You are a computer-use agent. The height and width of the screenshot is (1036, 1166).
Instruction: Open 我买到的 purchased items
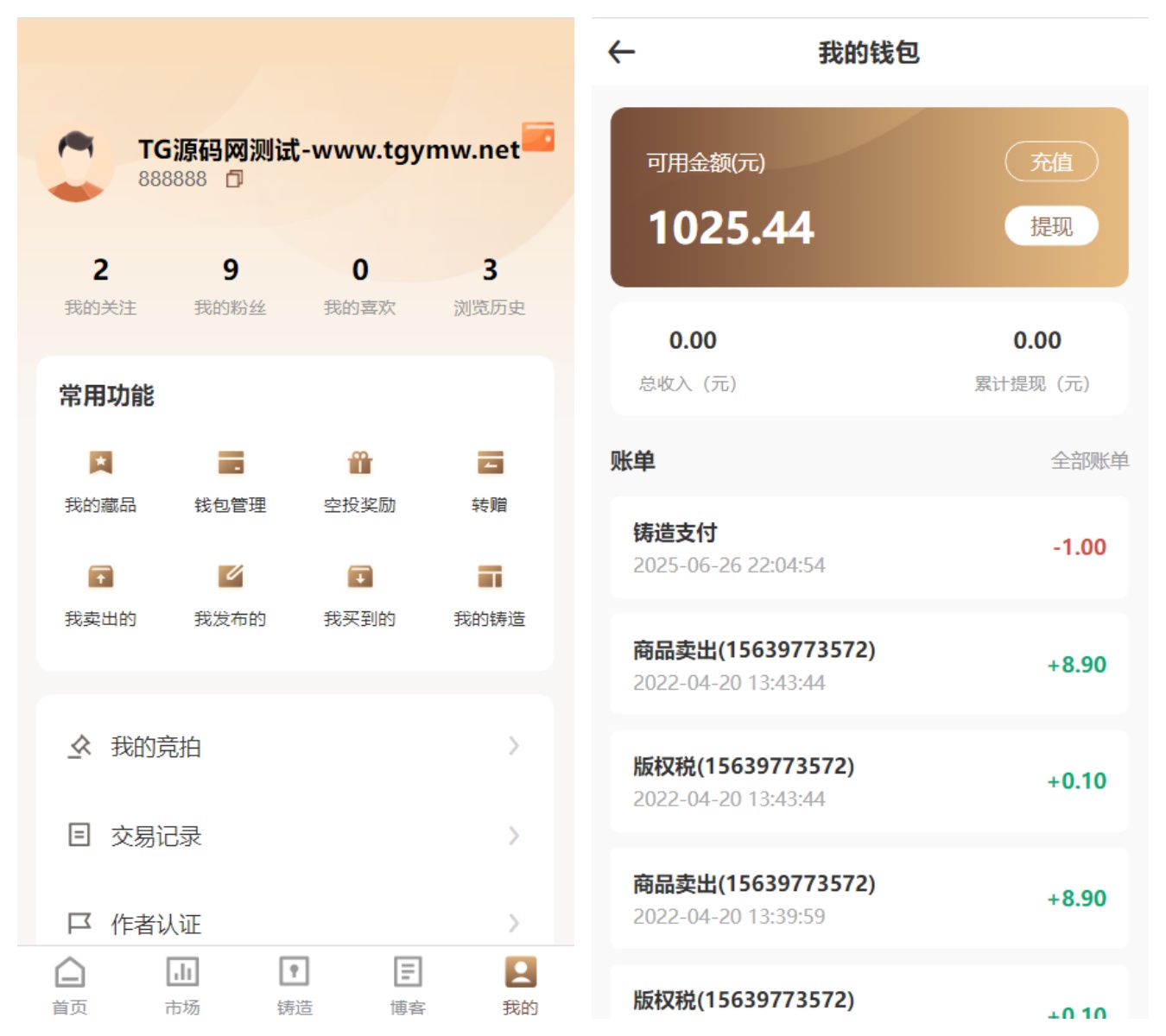click(359, 577)
